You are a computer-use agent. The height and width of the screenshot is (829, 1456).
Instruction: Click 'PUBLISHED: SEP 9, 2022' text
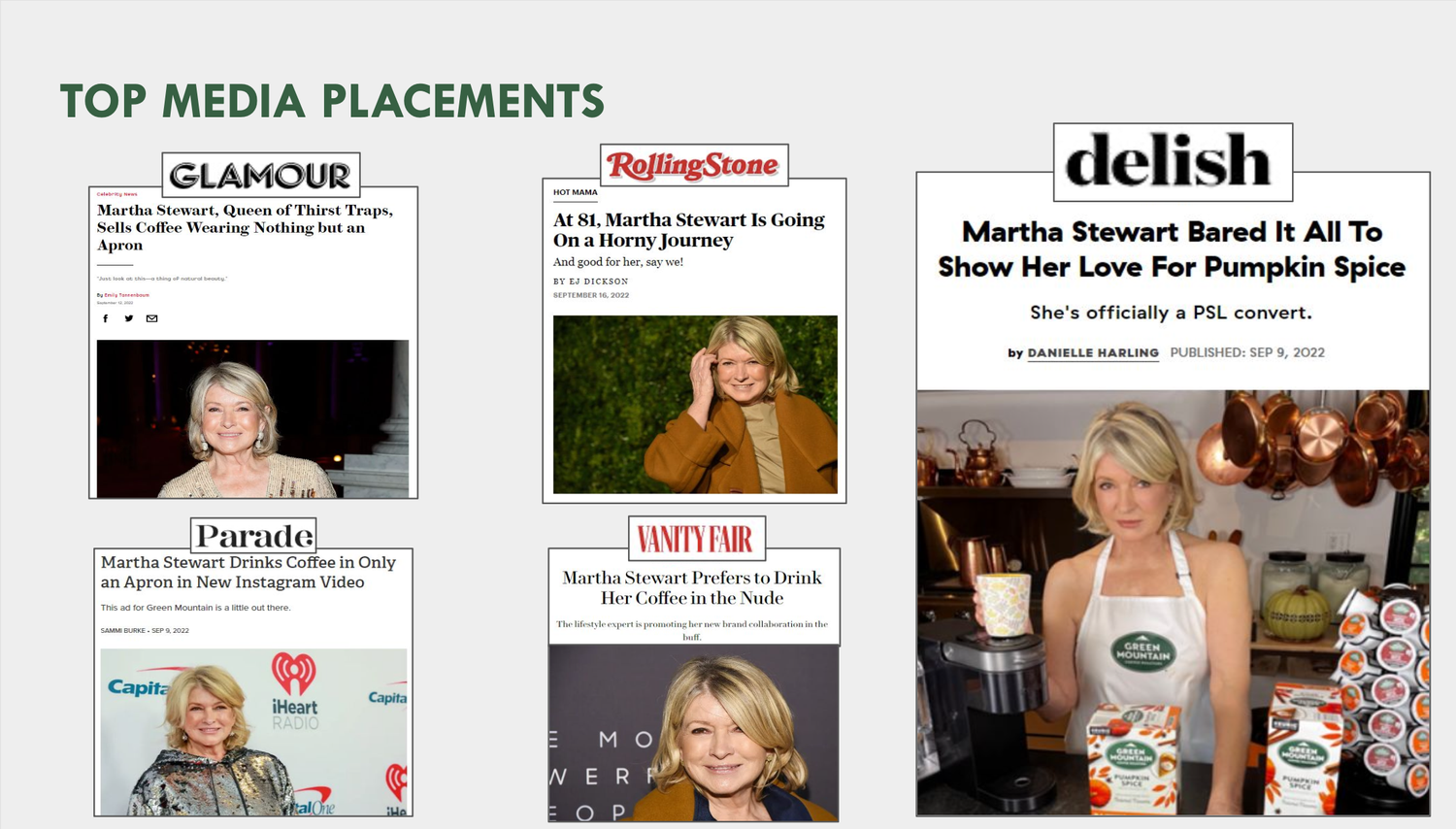1247,352
